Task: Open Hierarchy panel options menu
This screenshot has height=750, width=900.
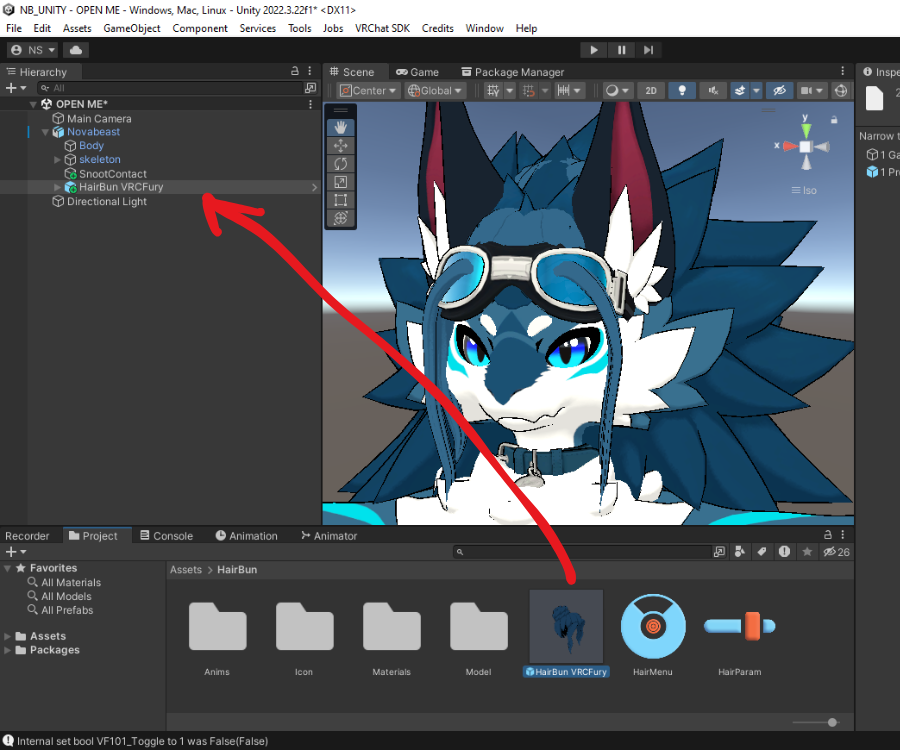Action: (310, 71)
